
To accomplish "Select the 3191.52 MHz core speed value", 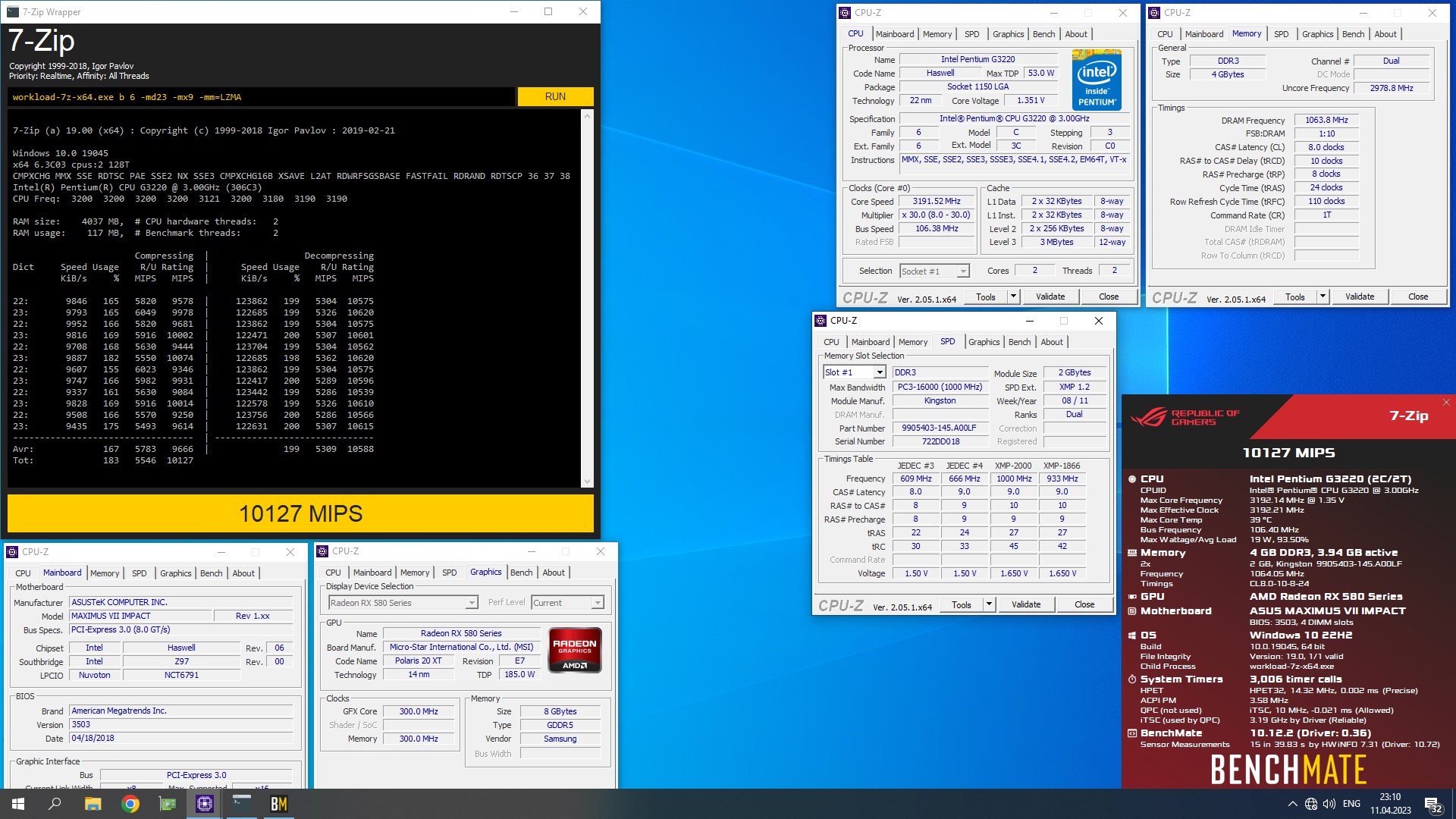I will click(x=937, y=202).
